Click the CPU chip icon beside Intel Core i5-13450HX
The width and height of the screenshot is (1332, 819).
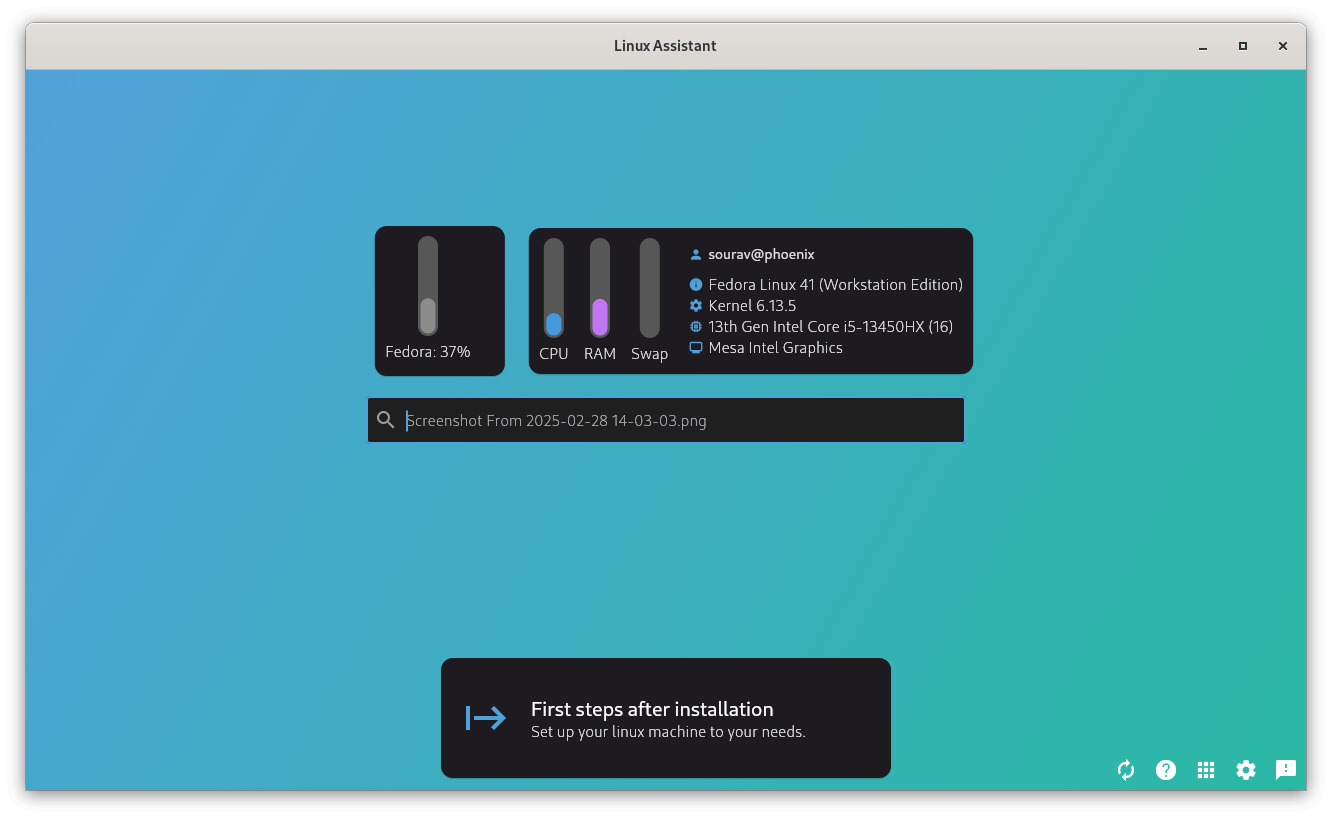coord(695,326)
